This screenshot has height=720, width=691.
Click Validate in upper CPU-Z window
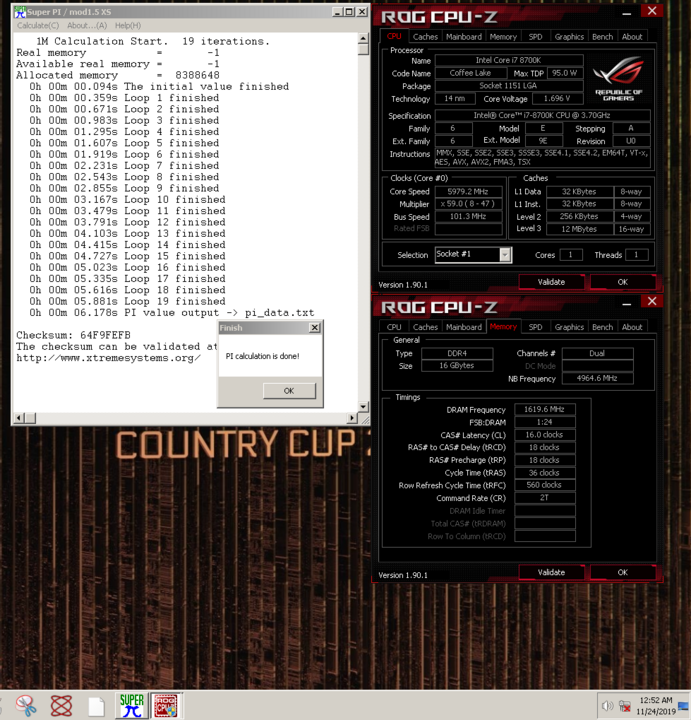pyautogui.click(x=551, y=282)
